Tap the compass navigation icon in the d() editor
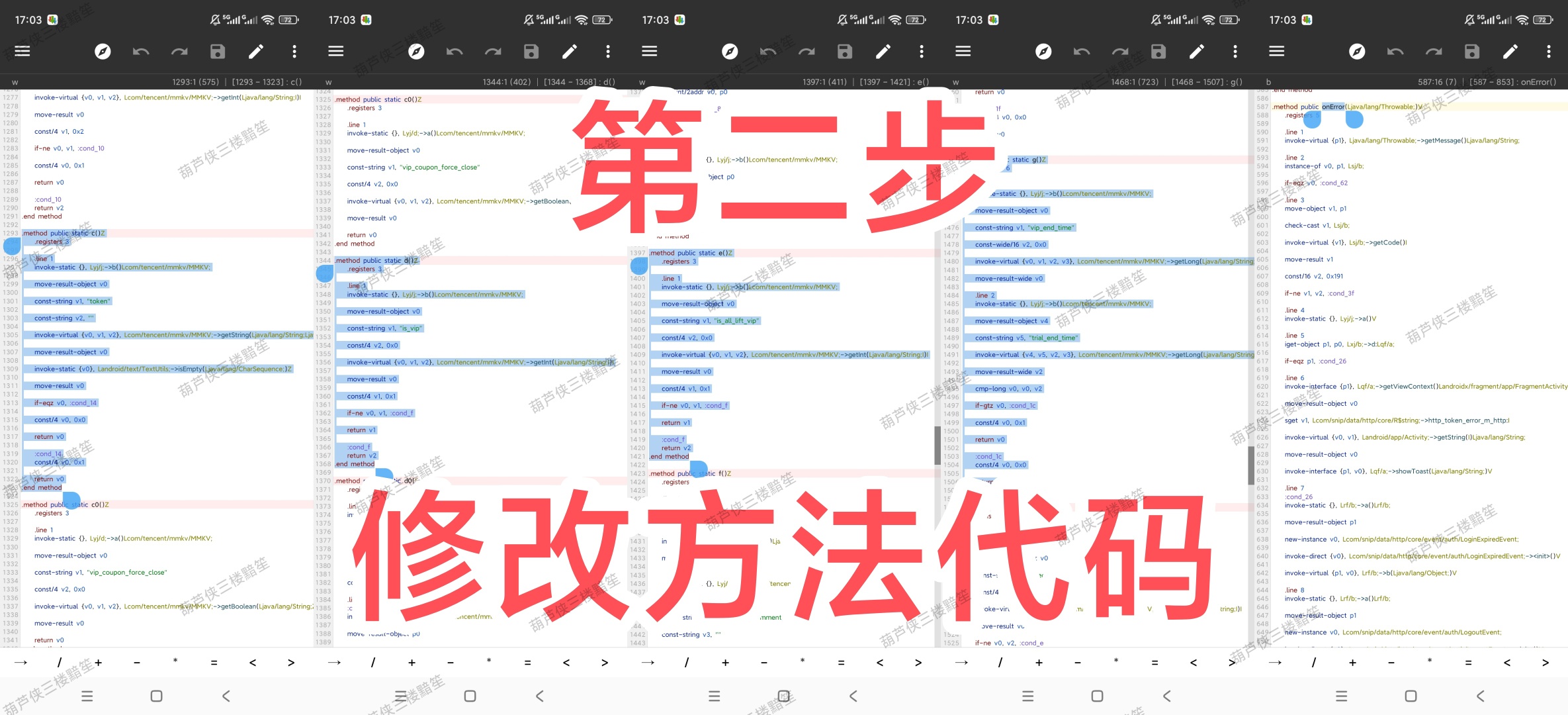The image size is (1568, 715). [416, 51]
